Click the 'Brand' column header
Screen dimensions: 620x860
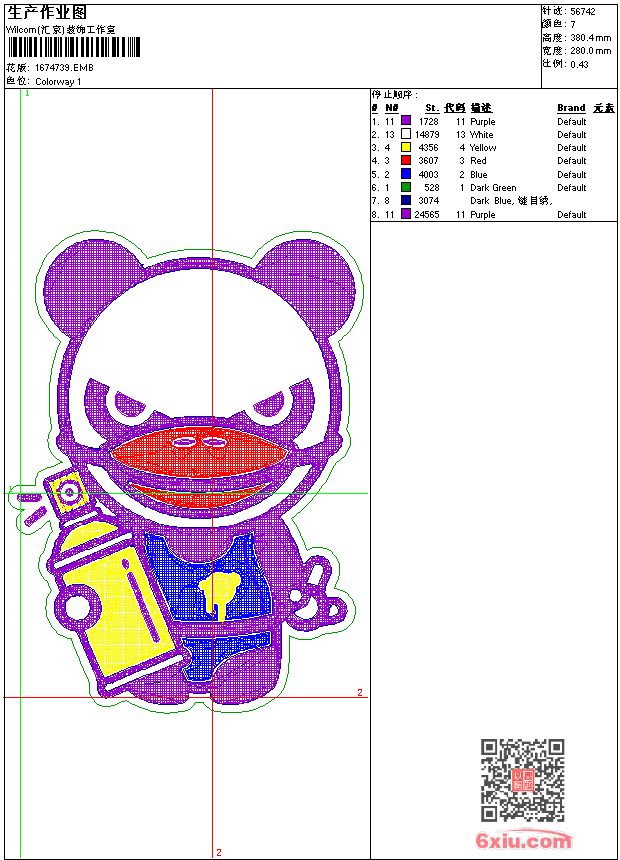[571, 108]
